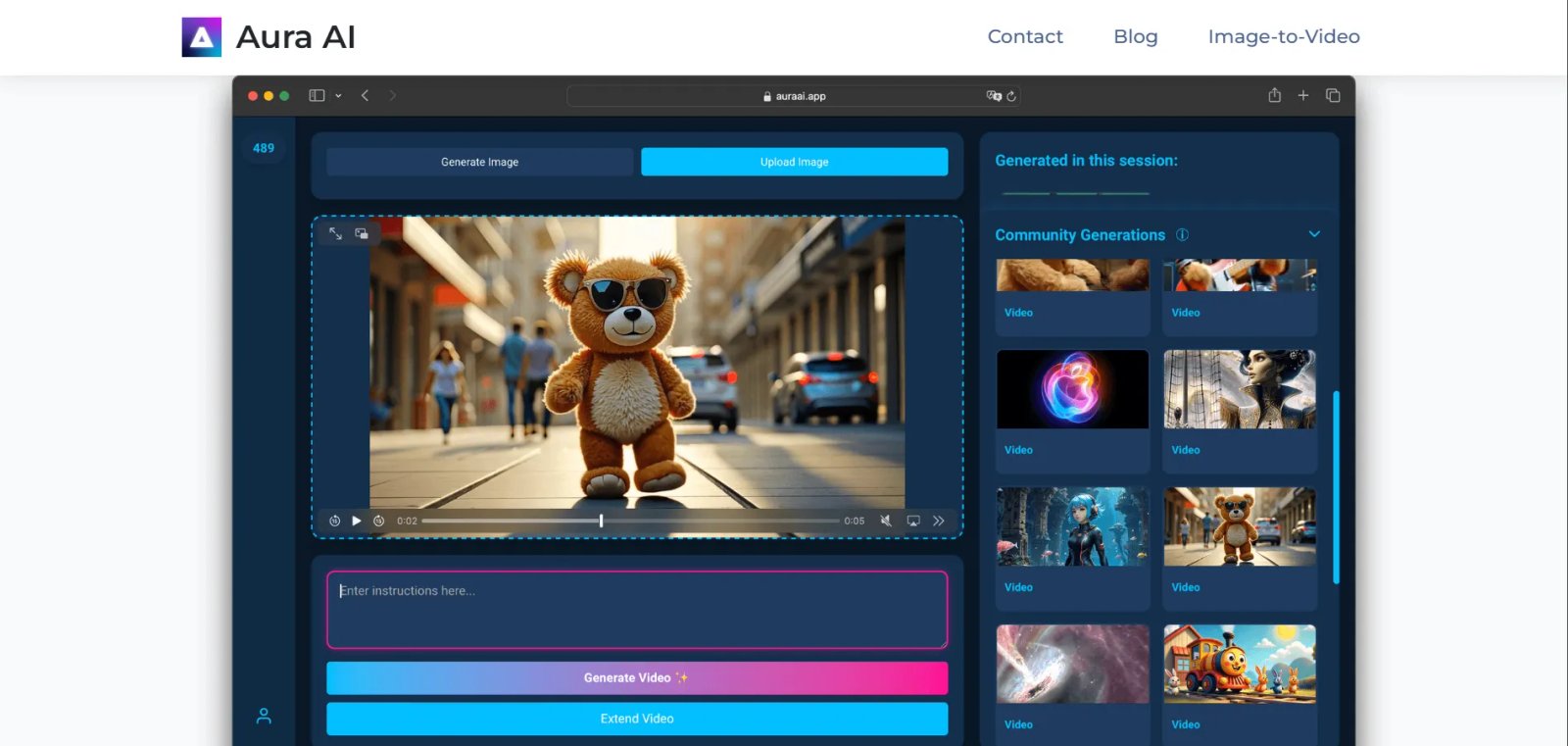Switch to Upload Image tab
Viewport: 1568px width, 746px height.
click(x=794, y=162)
